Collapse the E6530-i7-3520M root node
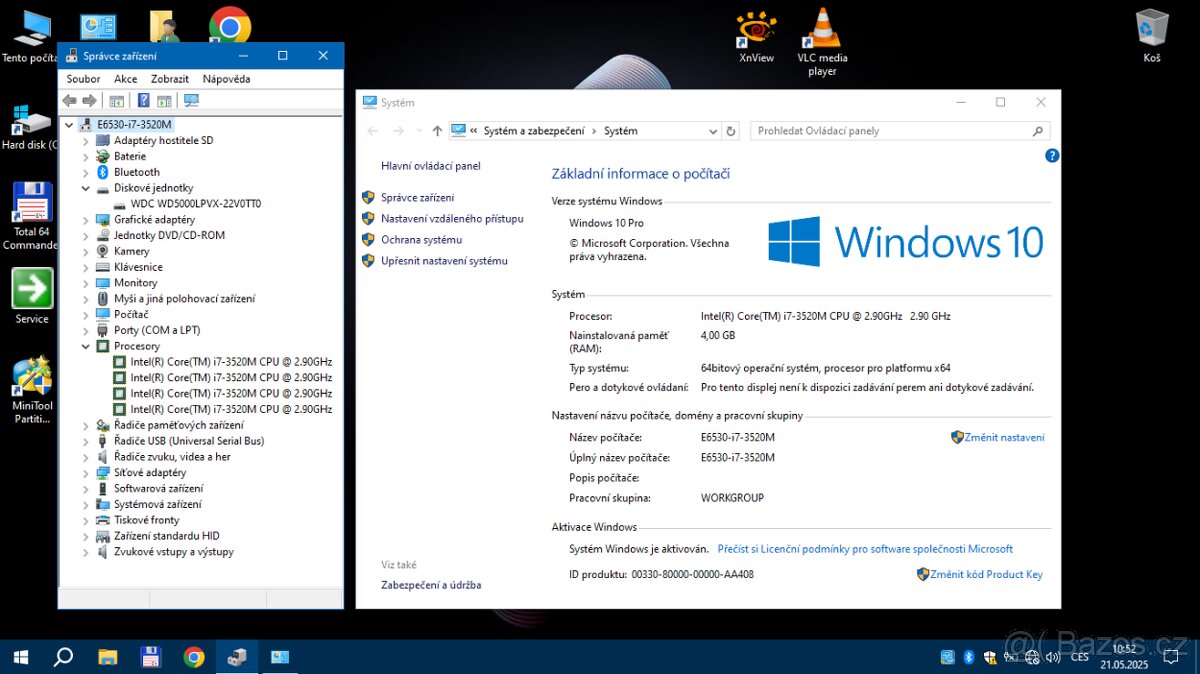The image size is (1200, 674). click(68, 125)
